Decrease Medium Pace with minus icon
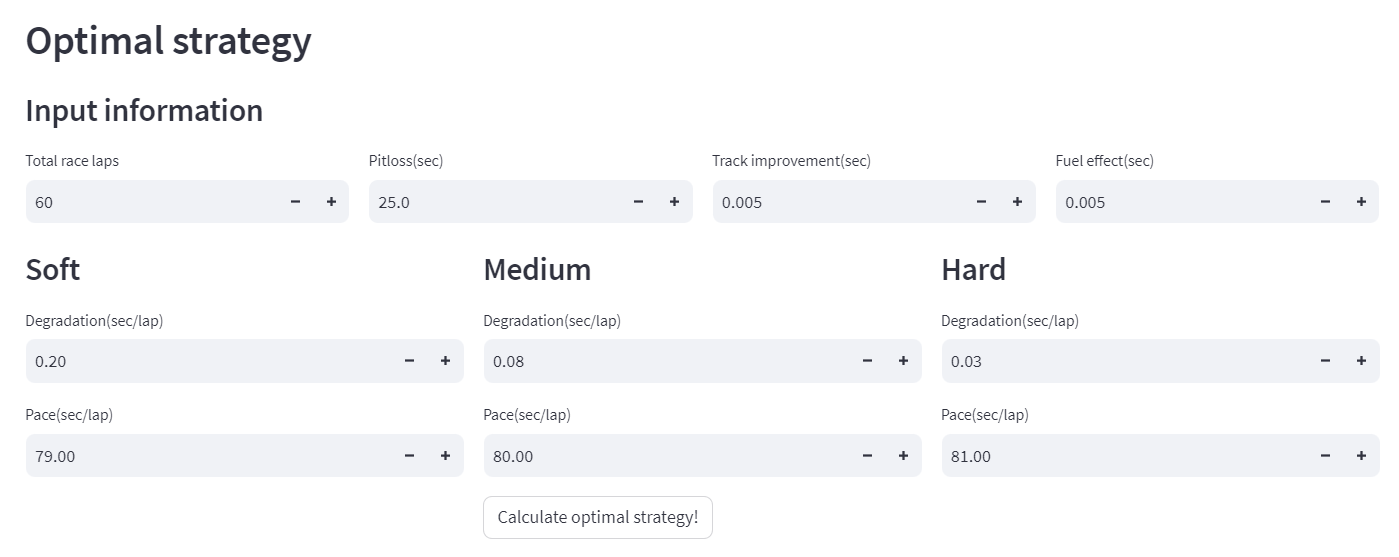Screen dimensions: 1399x557 pyautogui.click(x=867, y=456)
